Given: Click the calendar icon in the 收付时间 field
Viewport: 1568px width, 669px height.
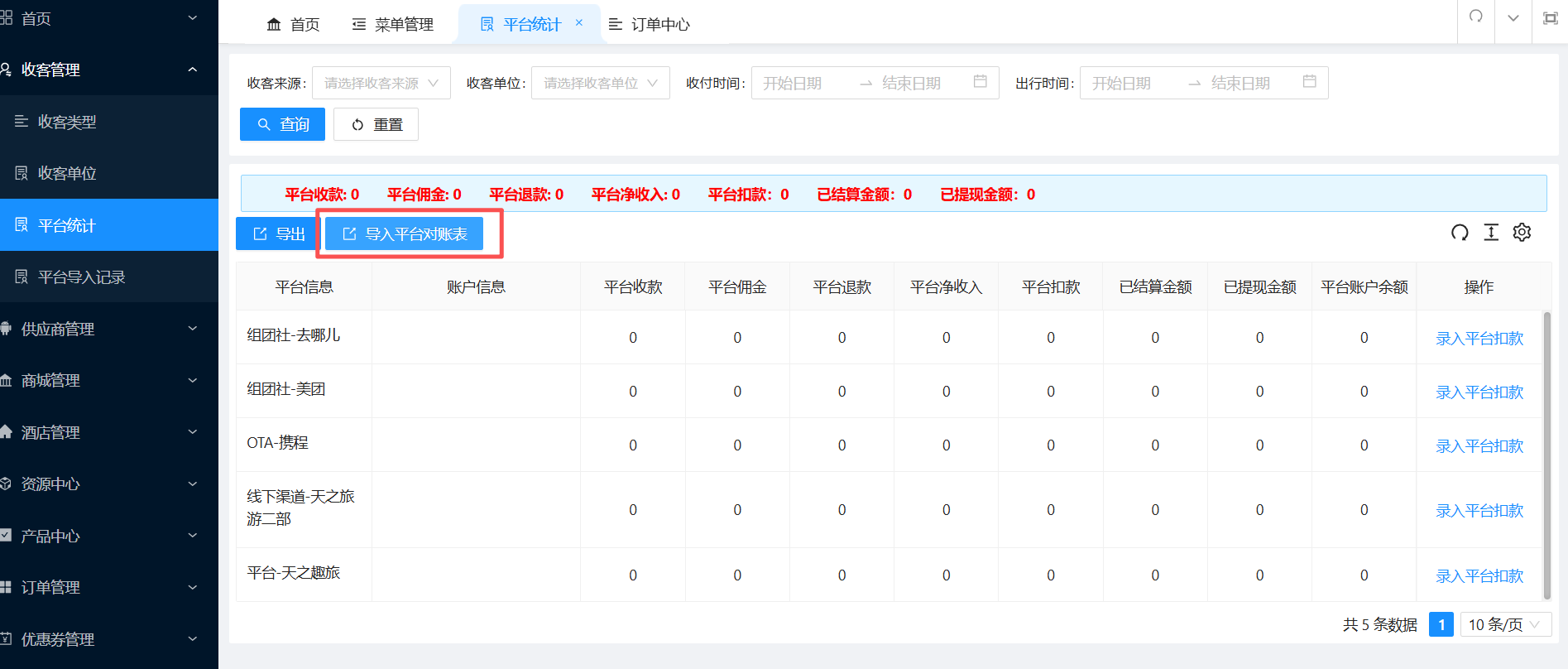Looking at the screenshot, I should [x=981, y=82].
